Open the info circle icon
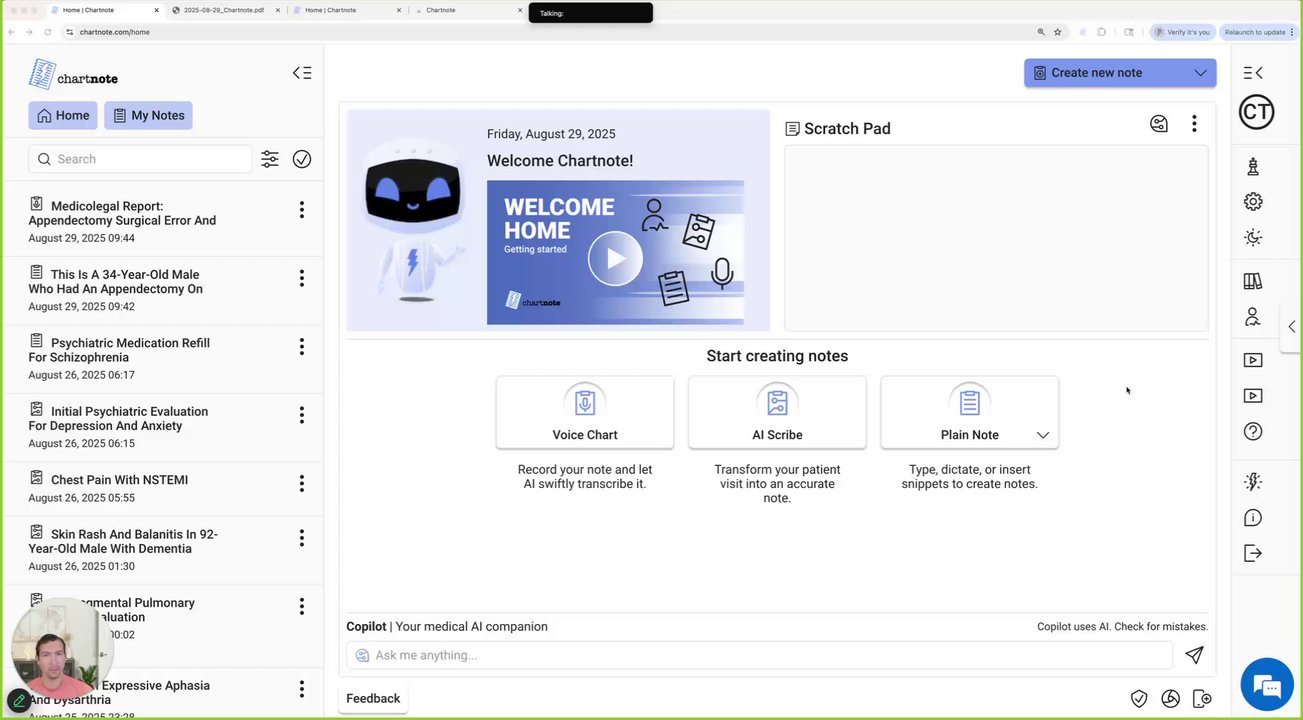 1253,518
